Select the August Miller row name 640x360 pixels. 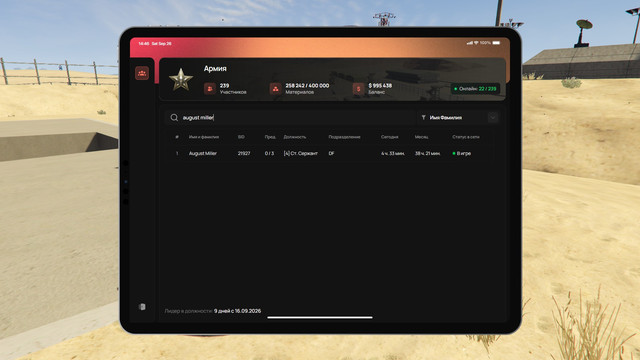[202, 153]
